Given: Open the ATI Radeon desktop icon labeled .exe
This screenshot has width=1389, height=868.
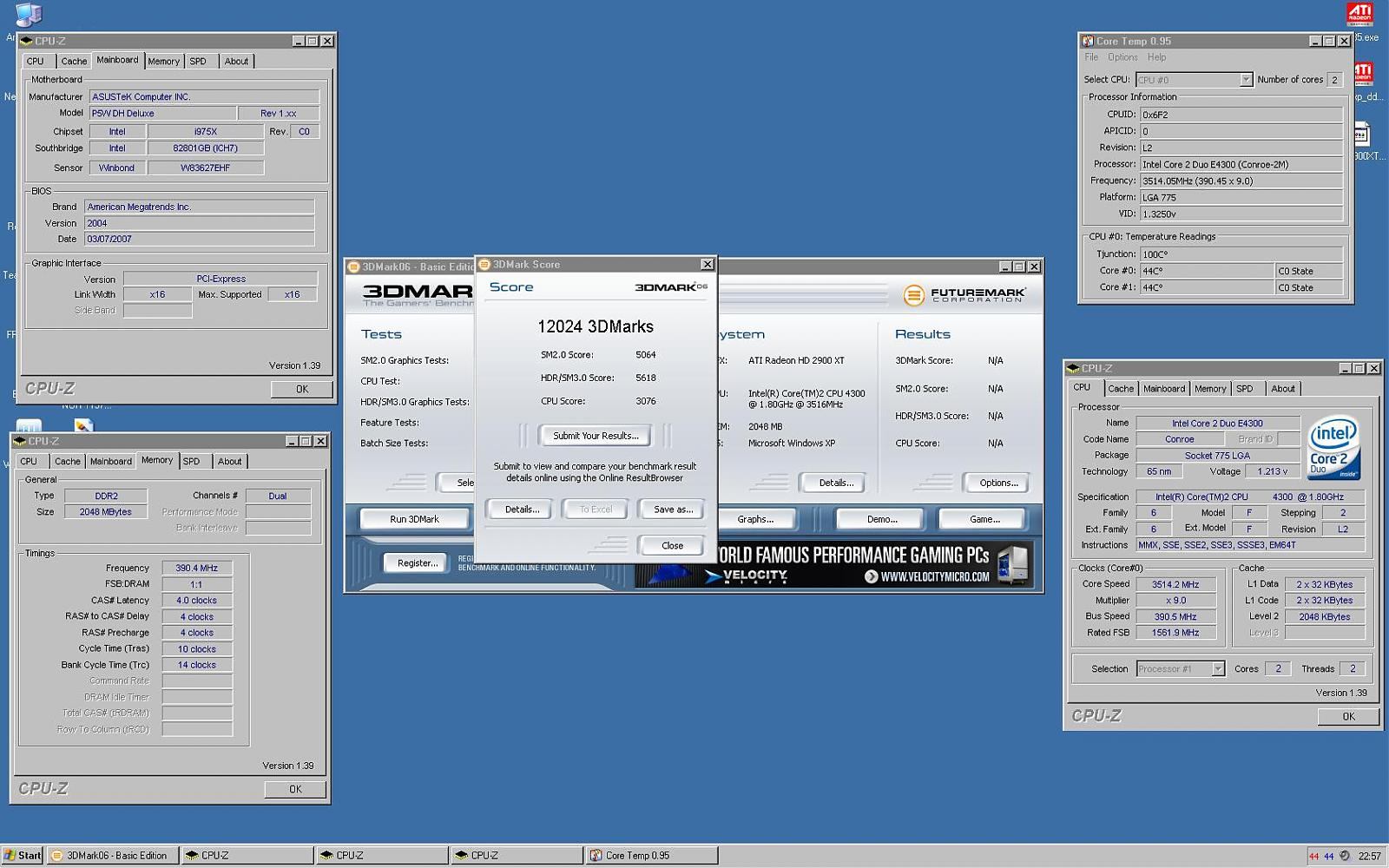Looking at the screenshot, I should tap(1359, 14).
